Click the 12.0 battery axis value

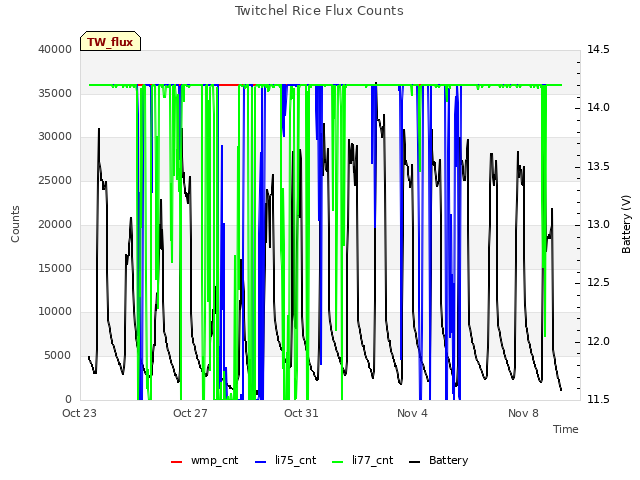point(598,341)
